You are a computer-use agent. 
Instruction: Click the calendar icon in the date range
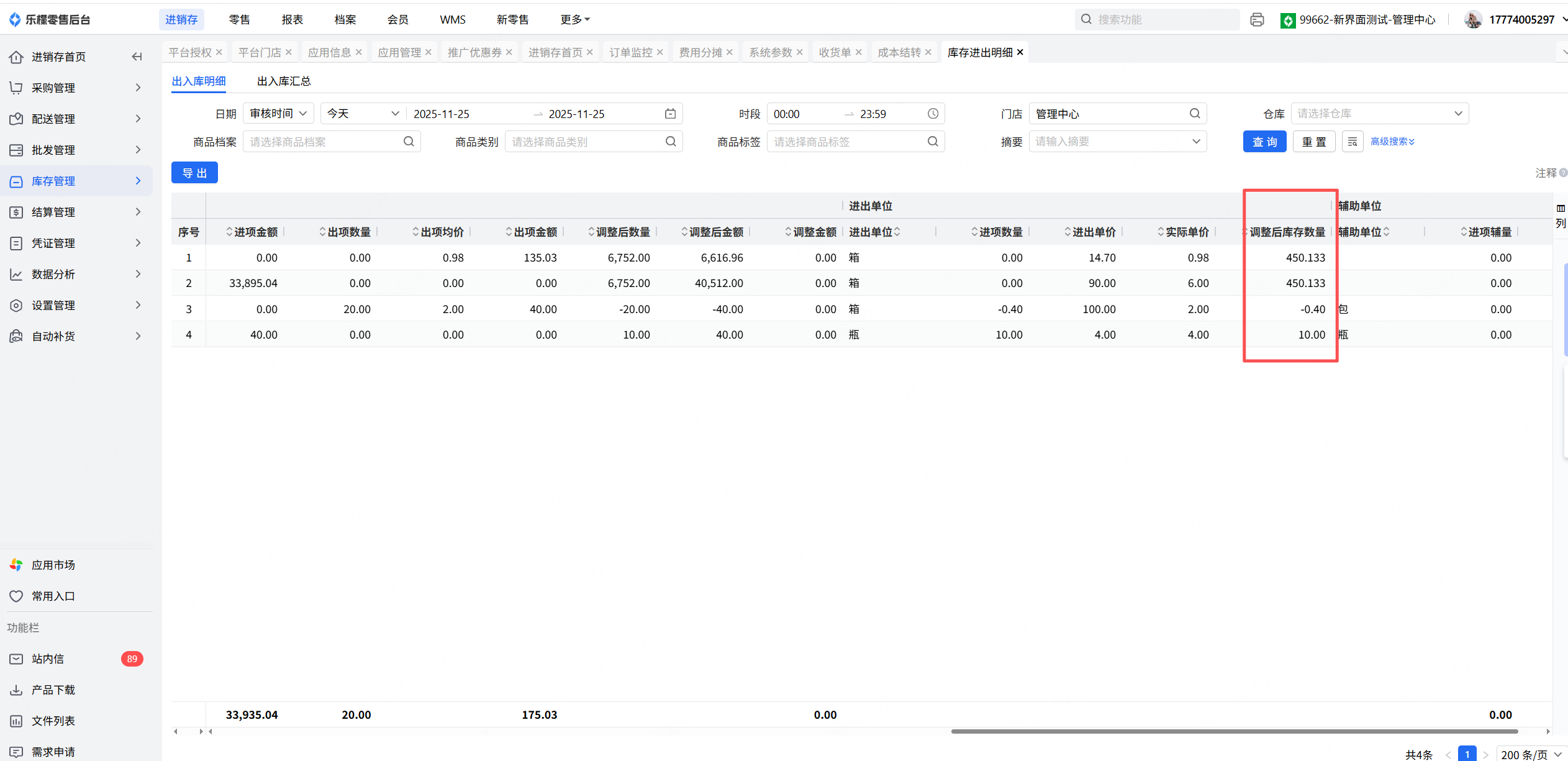tap(670, 114)
